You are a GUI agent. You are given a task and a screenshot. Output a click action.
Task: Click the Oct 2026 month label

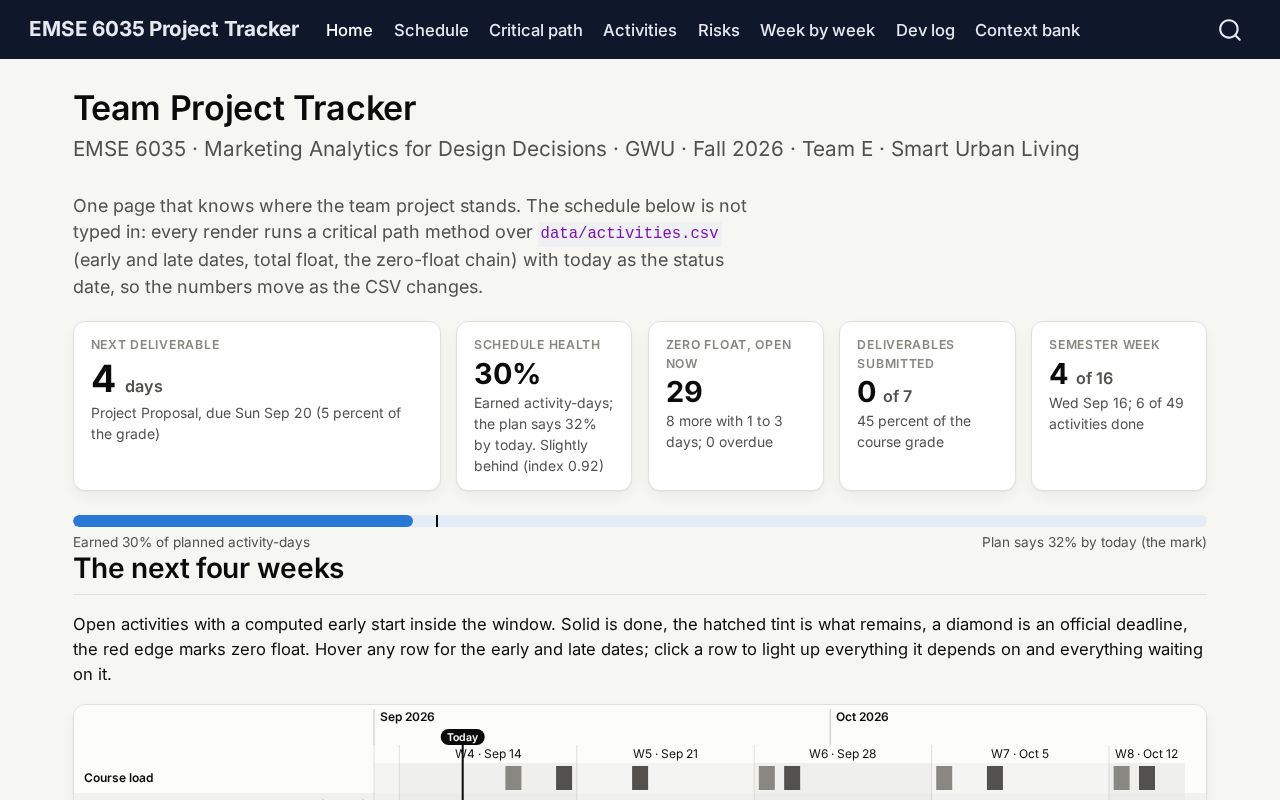(862, 717)
